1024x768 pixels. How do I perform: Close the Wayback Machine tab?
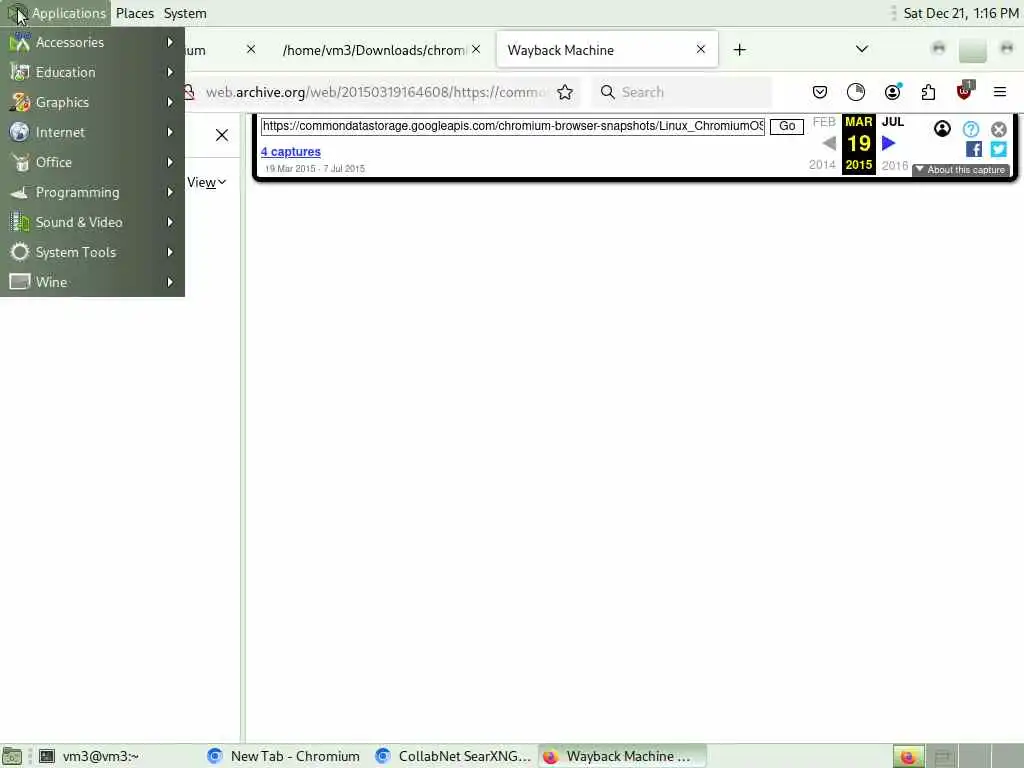701,49
